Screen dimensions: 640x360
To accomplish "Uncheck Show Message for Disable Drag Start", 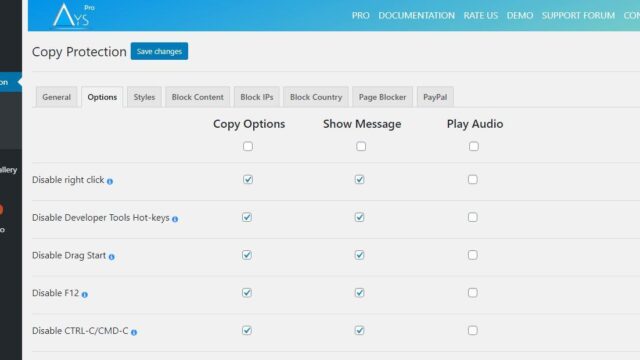I will 360,255.
